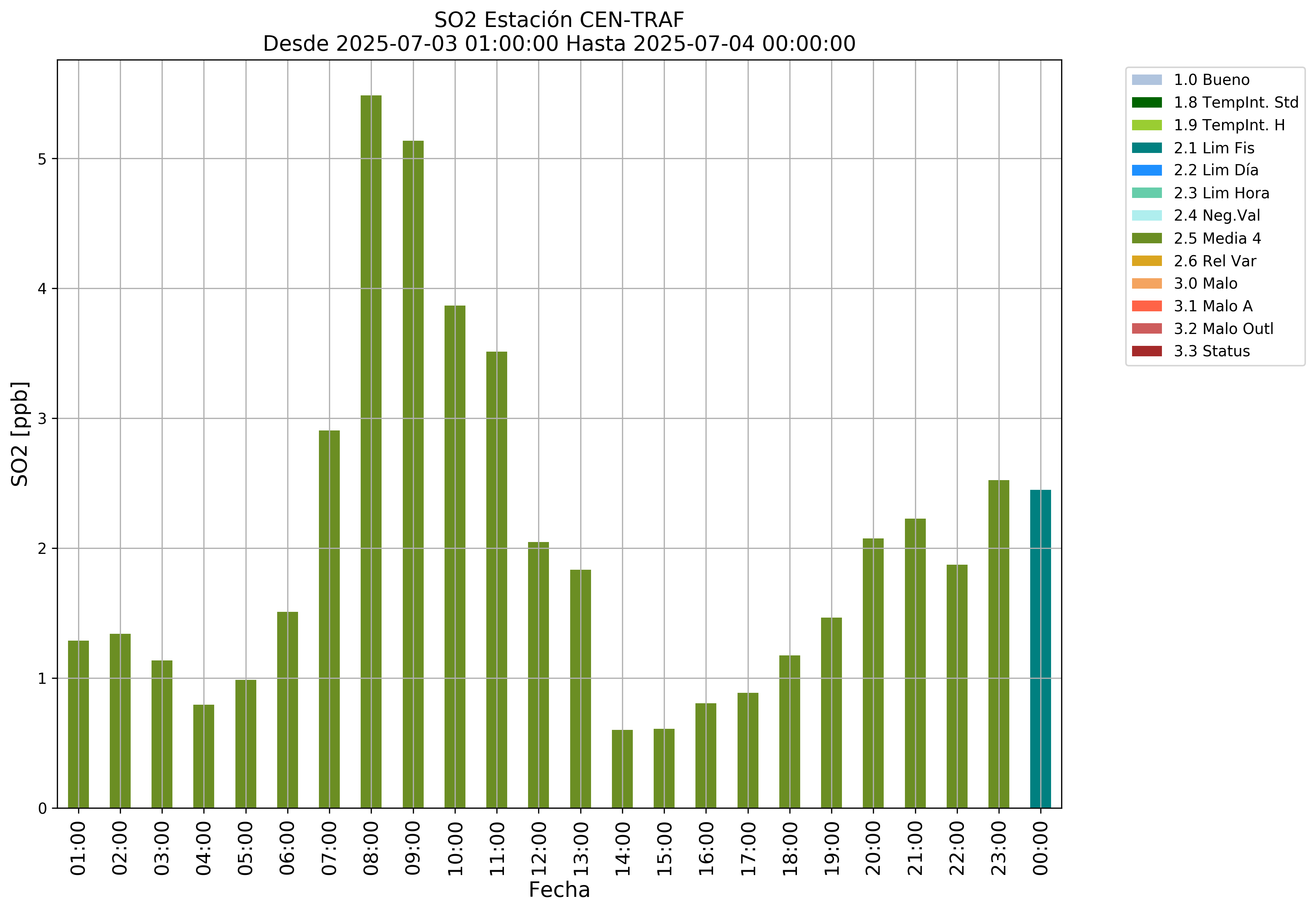Click the tallest bar at 08:00
This screenshot has width=1316, height=912.
point(371,451)
